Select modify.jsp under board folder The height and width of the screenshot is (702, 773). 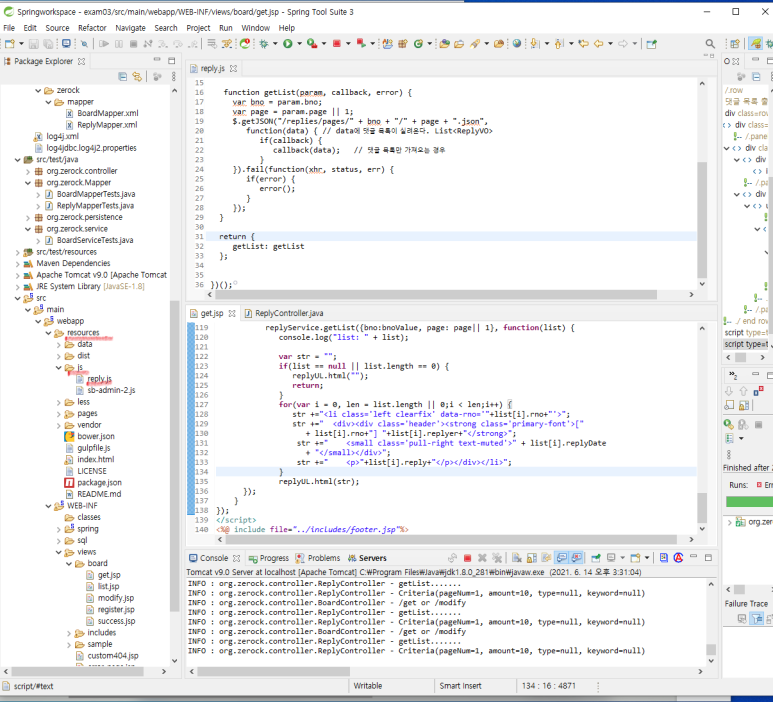[x=115, y=598]
